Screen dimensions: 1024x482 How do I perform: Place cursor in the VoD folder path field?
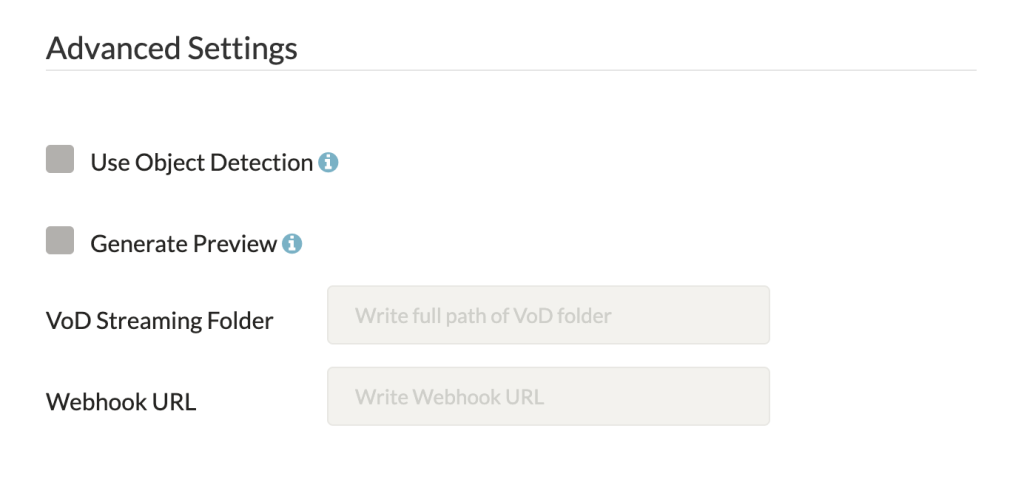(x=549, y=315)
